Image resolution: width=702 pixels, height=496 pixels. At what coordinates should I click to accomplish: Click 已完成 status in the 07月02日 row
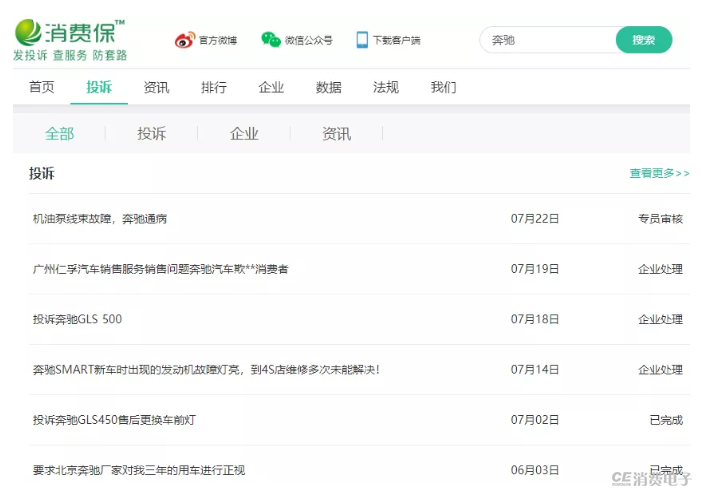tap(666, 420)
